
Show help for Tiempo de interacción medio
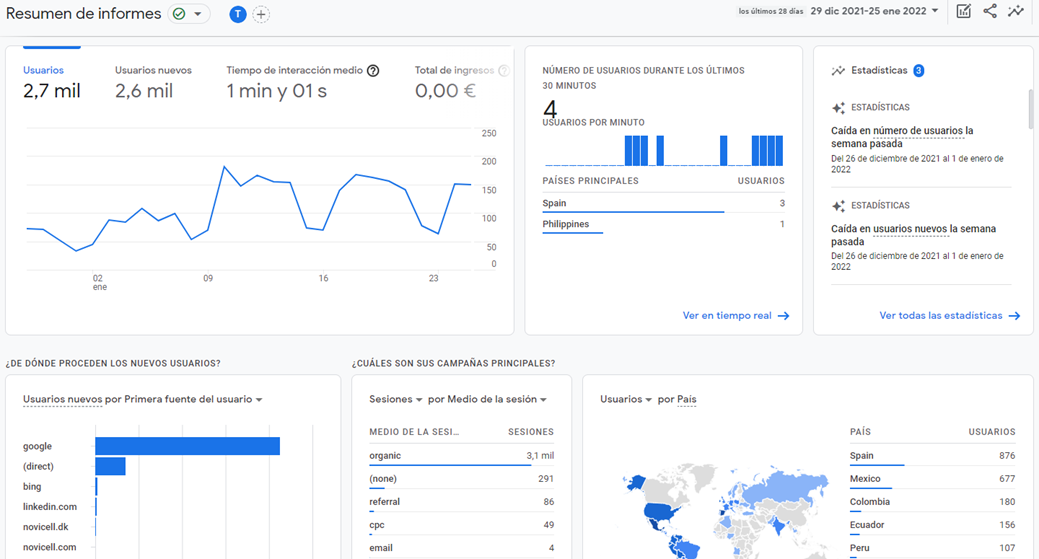pos(373,70)
